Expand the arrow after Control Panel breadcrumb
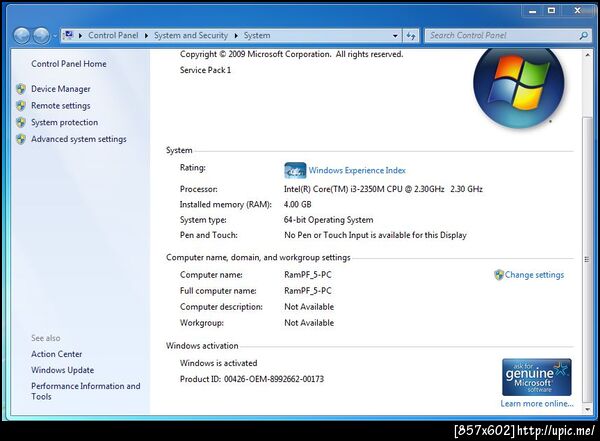This screenshot has height=441, width=600. (146, 36)
